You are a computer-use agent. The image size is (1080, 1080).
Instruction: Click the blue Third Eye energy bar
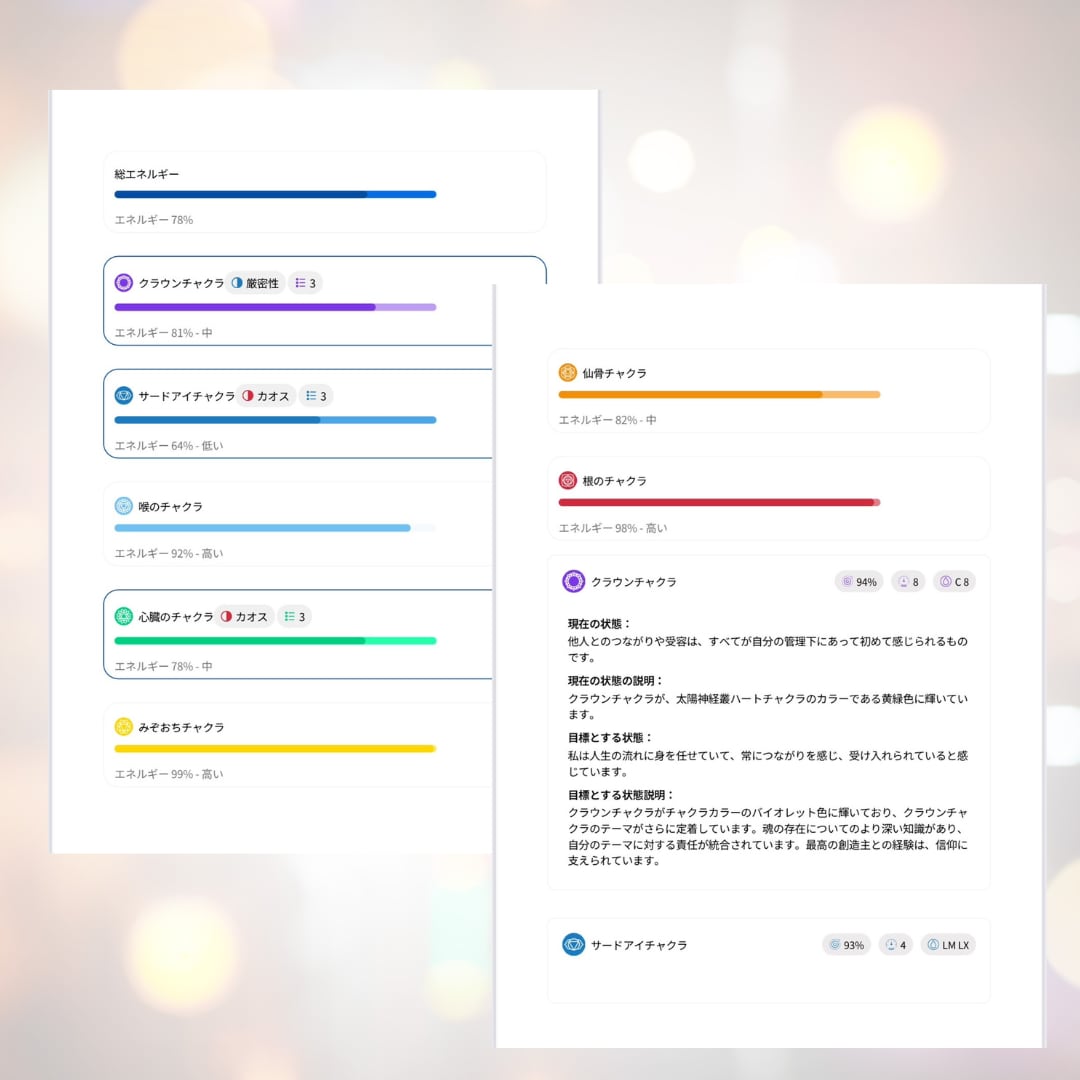275,420
